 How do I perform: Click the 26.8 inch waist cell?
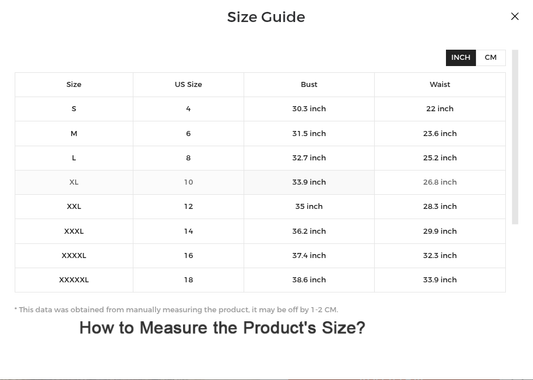(440, 182)
